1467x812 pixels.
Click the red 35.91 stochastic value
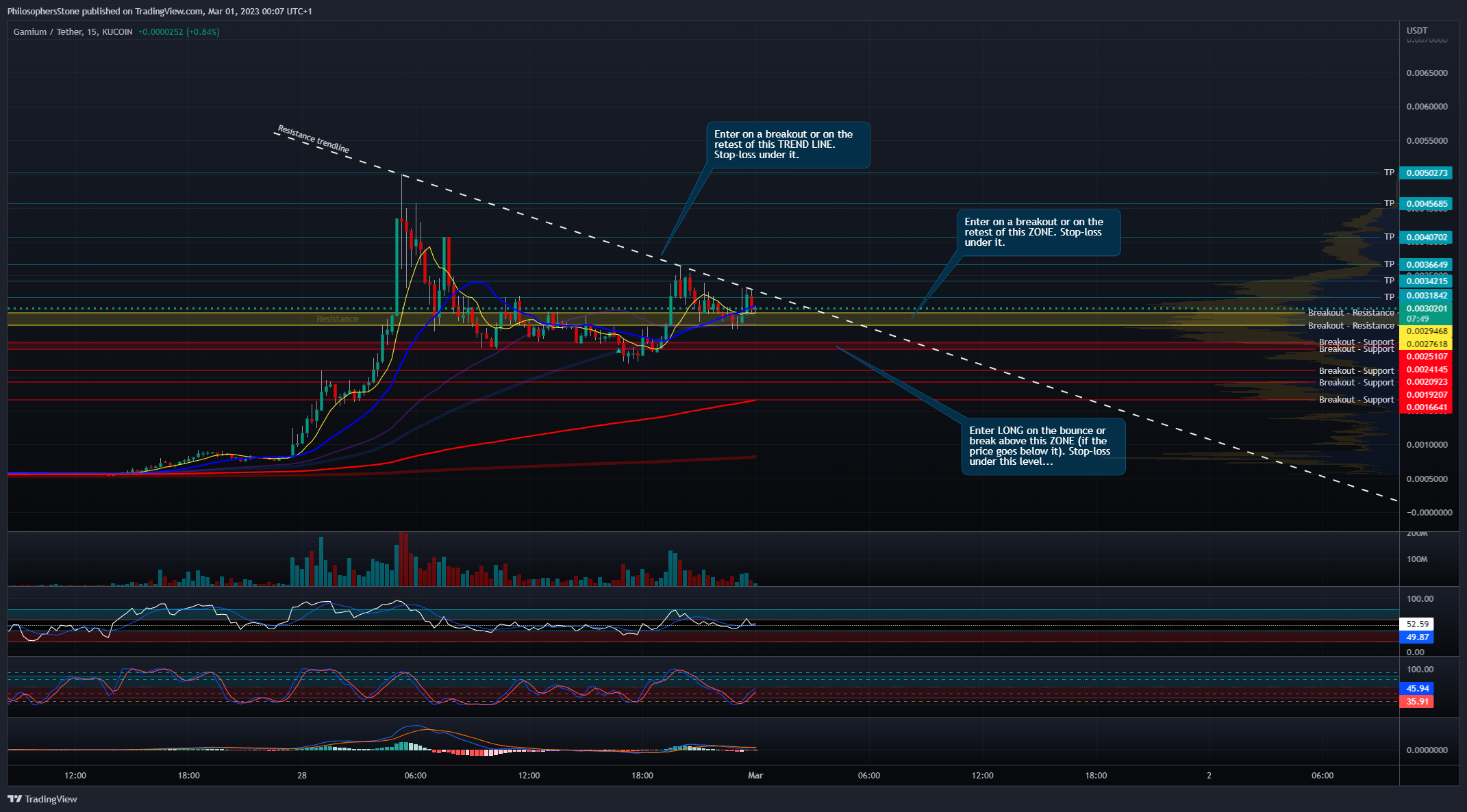coord(1417,702)
